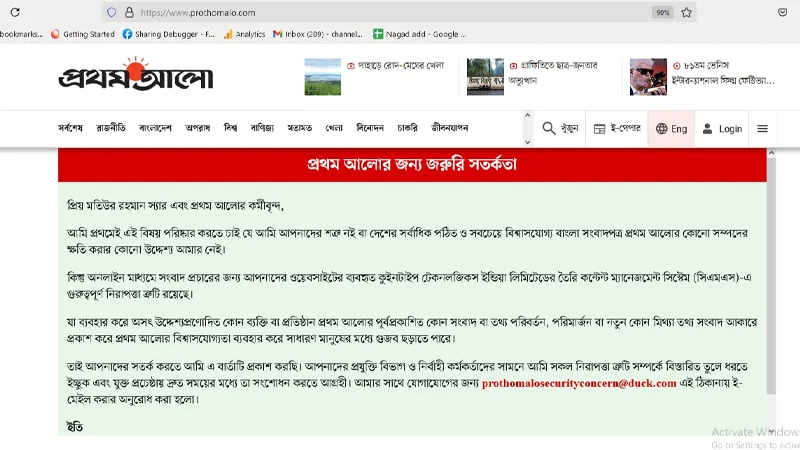Screen dimensions: 800x450
Task: Click prothomalosecurityconcern@duck.com email link
Action: [579, 383]
